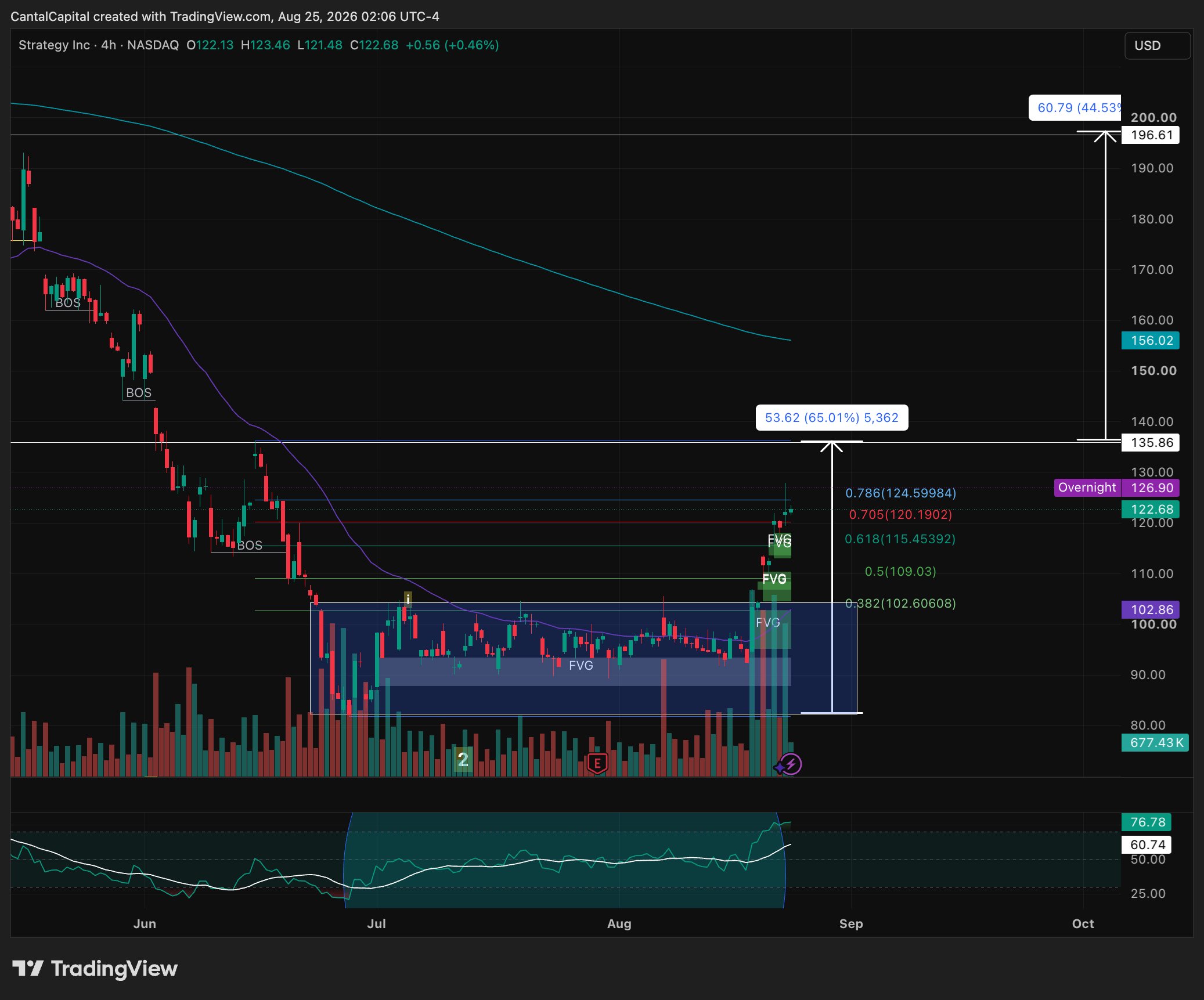Click the small 'i' marker above July candles
Screen dimensions: 1204x1000
click(x=408, y=599)
